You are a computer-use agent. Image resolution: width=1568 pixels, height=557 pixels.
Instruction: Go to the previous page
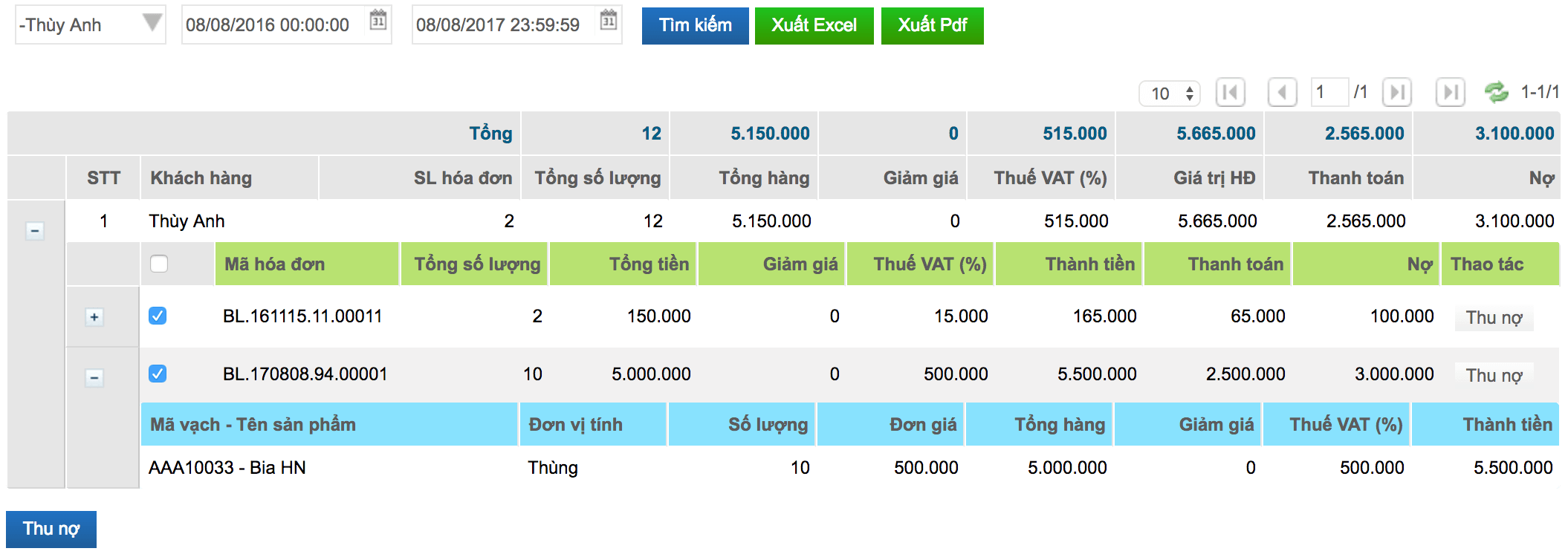coord(1282,93)
